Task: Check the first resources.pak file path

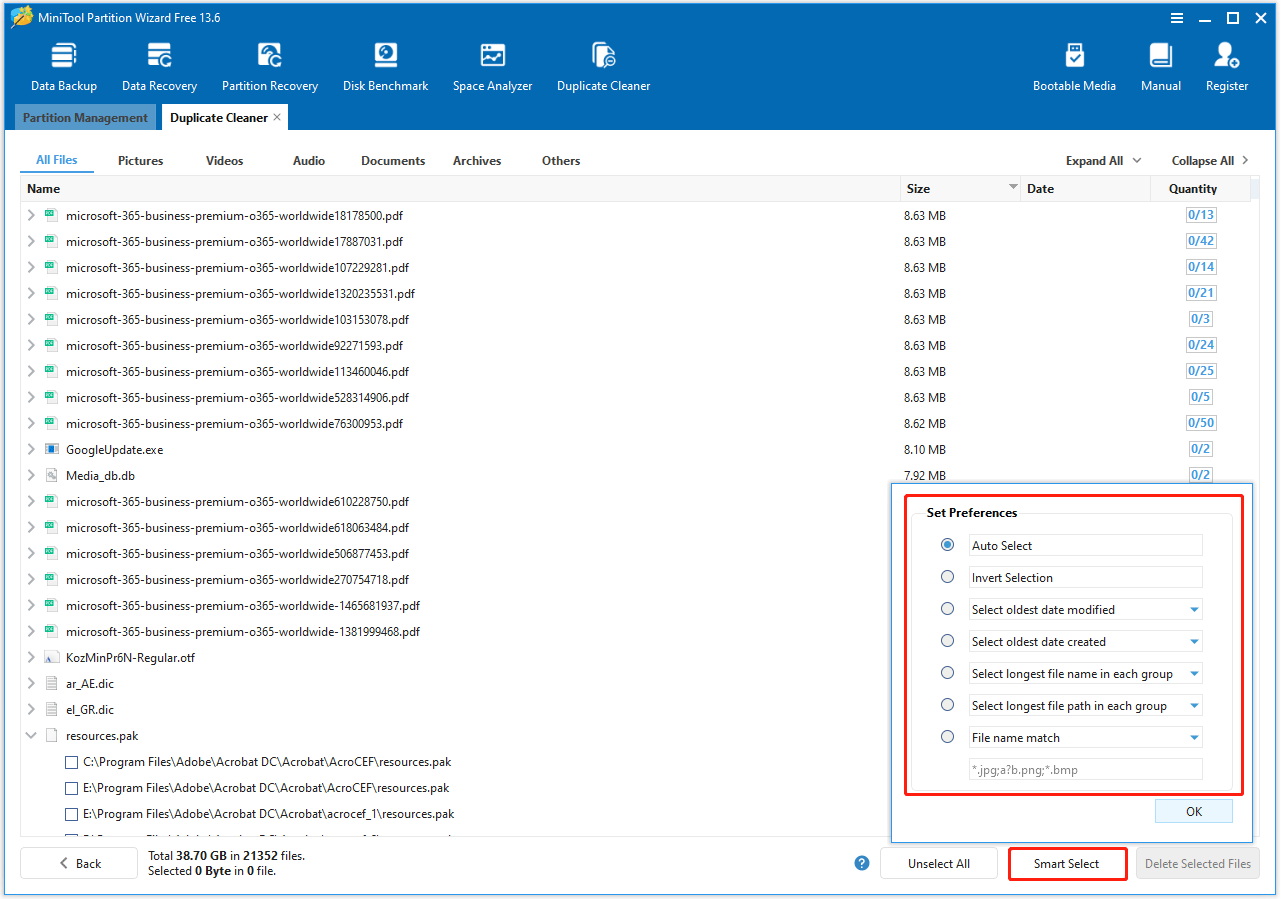Action: [x=71, y=761]
